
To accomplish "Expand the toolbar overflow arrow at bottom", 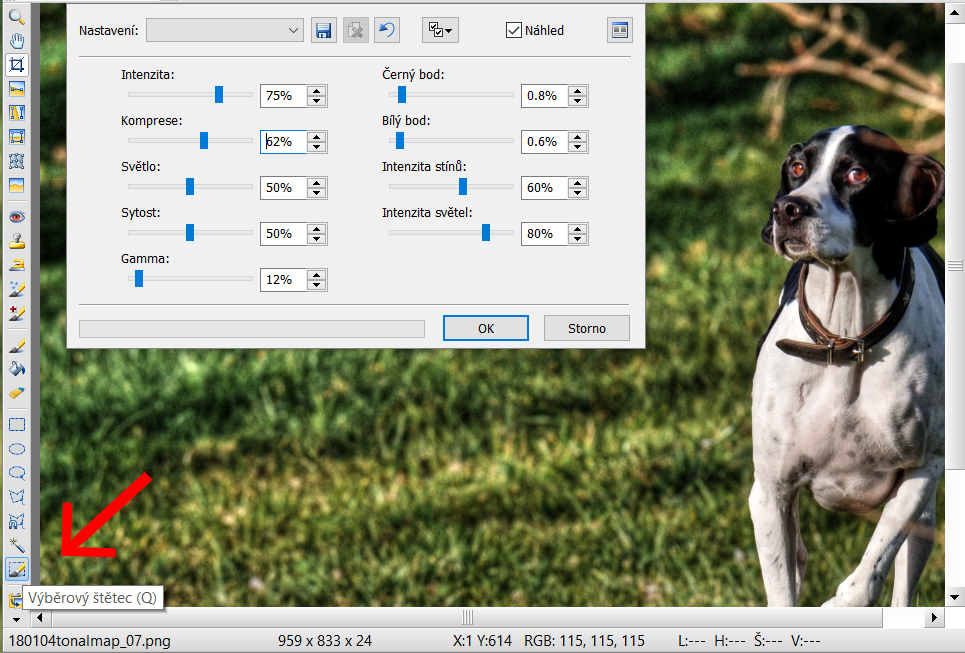I will pos(17,619).
